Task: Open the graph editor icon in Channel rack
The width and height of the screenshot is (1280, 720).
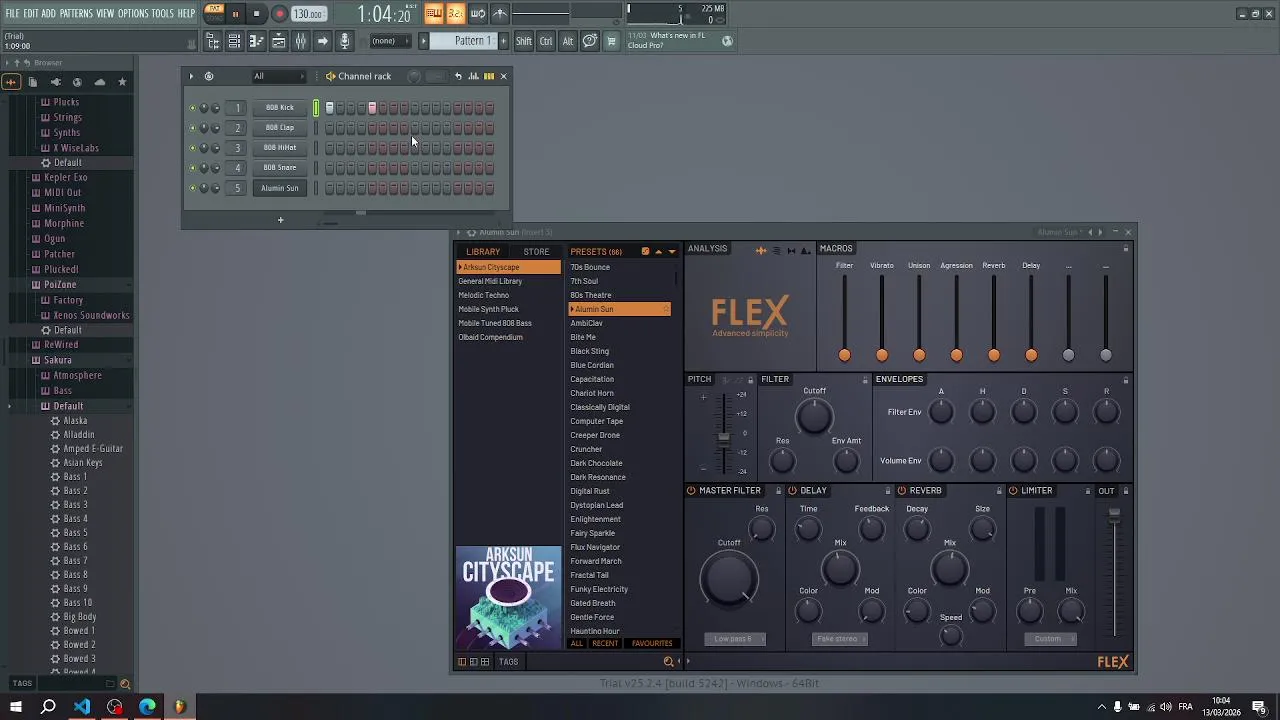Action: tap(474, 76)
